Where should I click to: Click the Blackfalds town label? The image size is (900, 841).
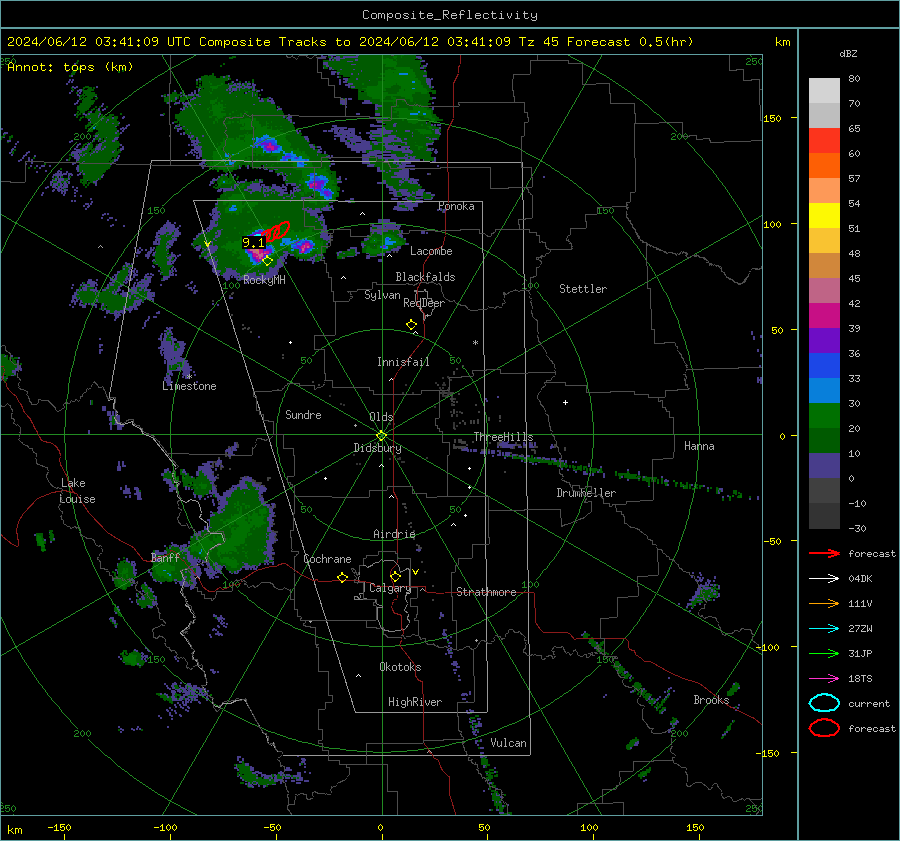point(425,277)
